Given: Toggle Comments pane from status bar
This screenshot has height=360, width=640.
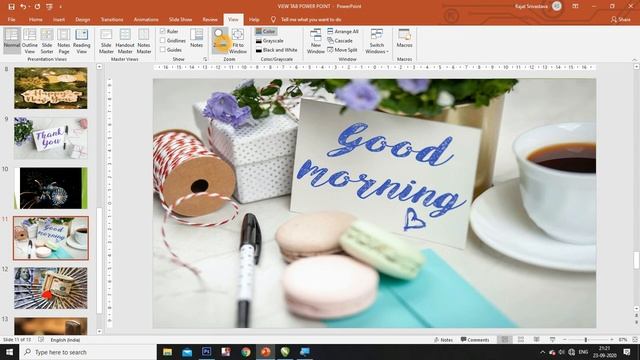Looking at the screenshot, I should coord(475,340).
